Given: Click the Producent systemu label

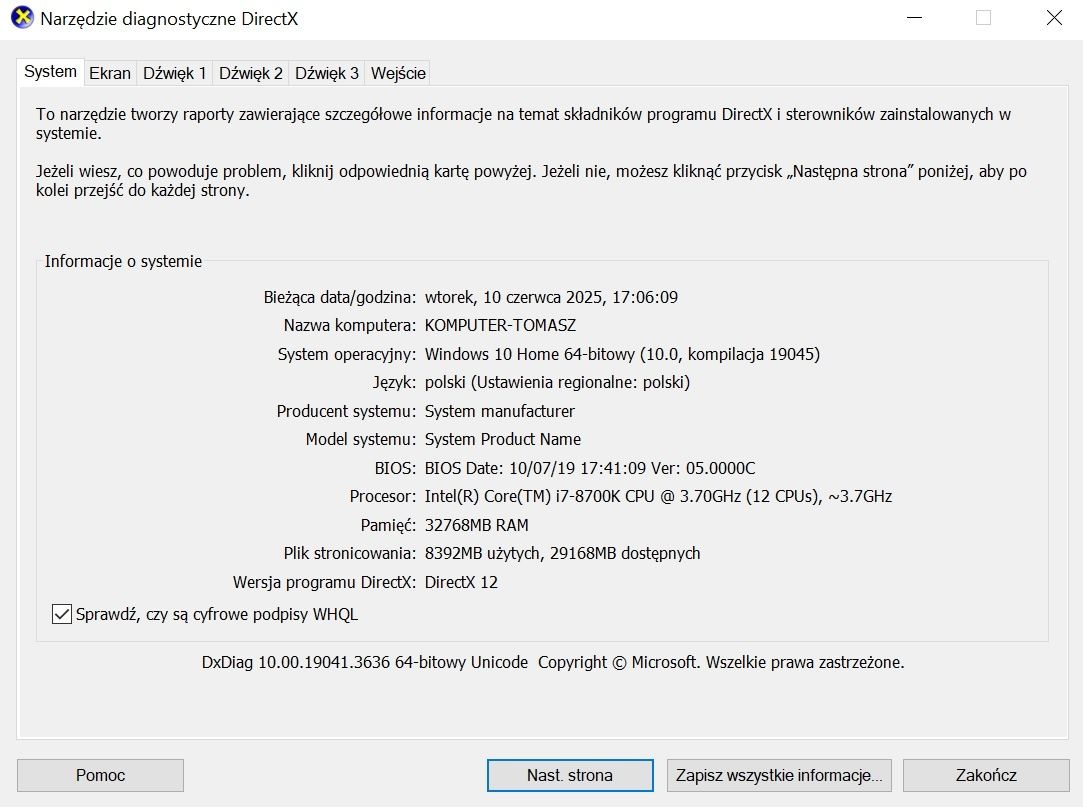Looking at the screenshot, I should [346, 412].
